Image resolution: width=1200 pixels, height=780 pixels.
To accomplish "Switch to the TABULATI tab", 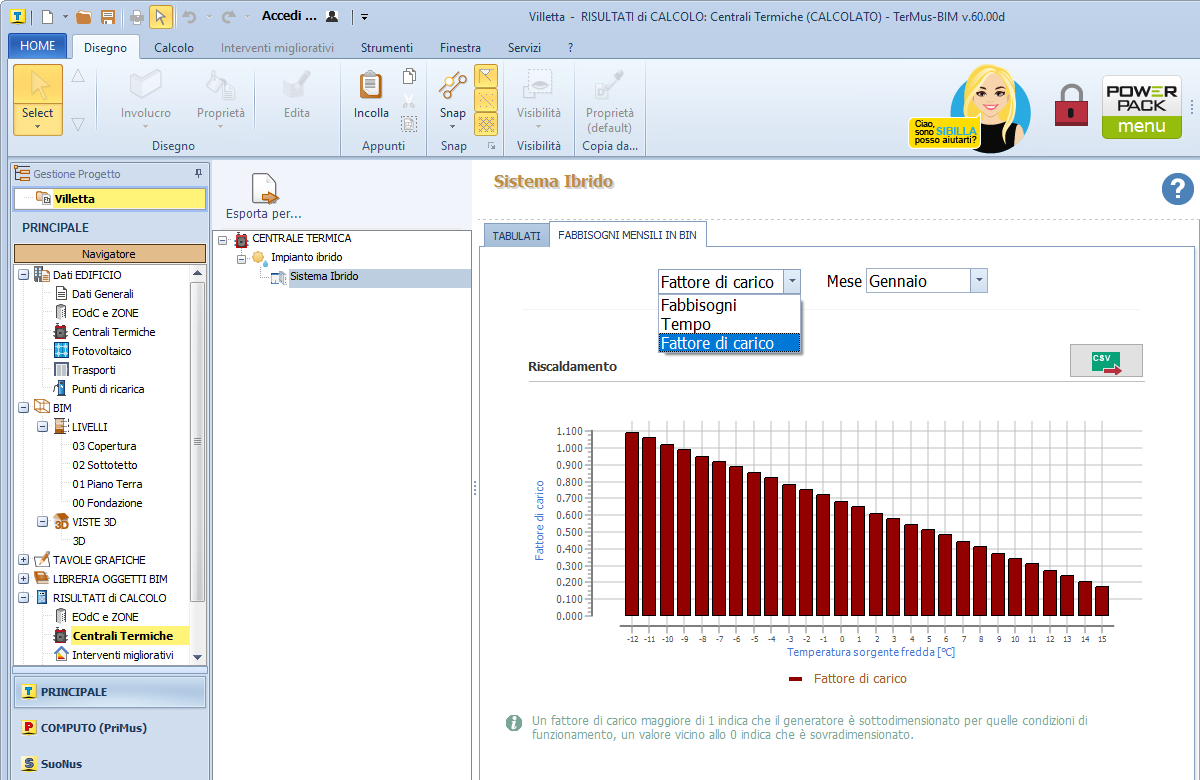I will [516, 236].
